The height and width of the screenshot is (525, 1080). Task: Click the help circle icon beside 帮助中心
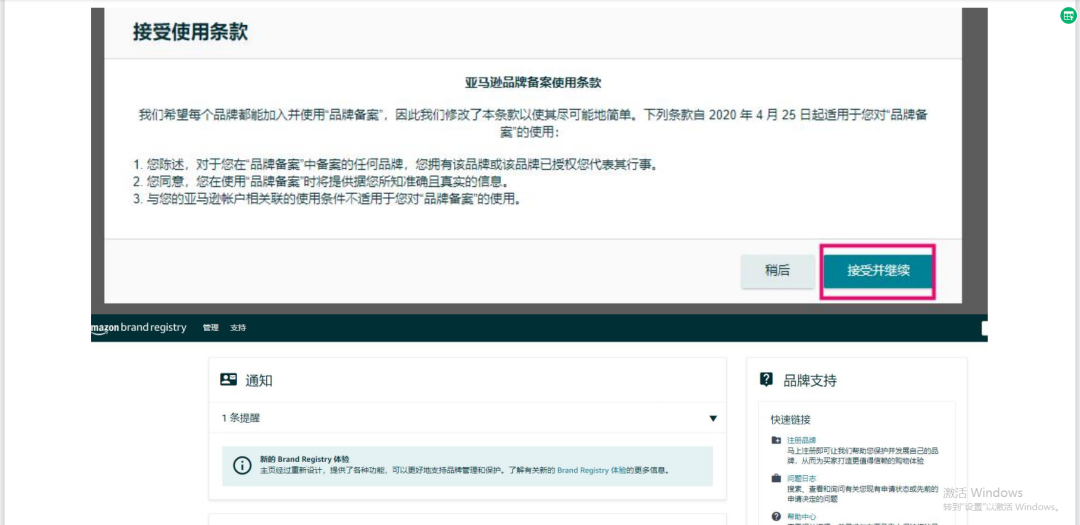point(776,517)
